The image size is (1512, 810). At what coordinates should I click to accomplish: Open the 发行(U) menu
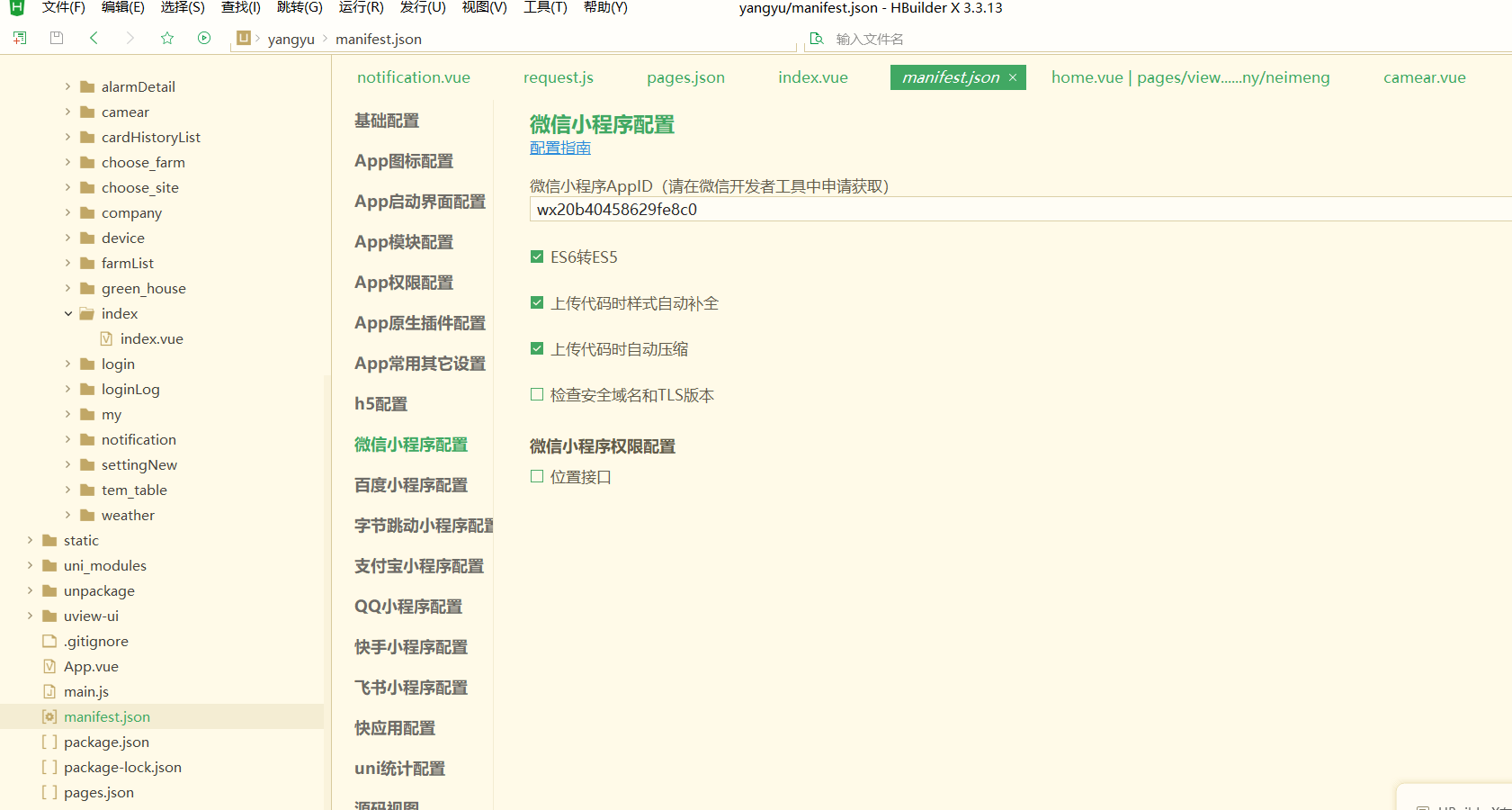tap(423, 8)
